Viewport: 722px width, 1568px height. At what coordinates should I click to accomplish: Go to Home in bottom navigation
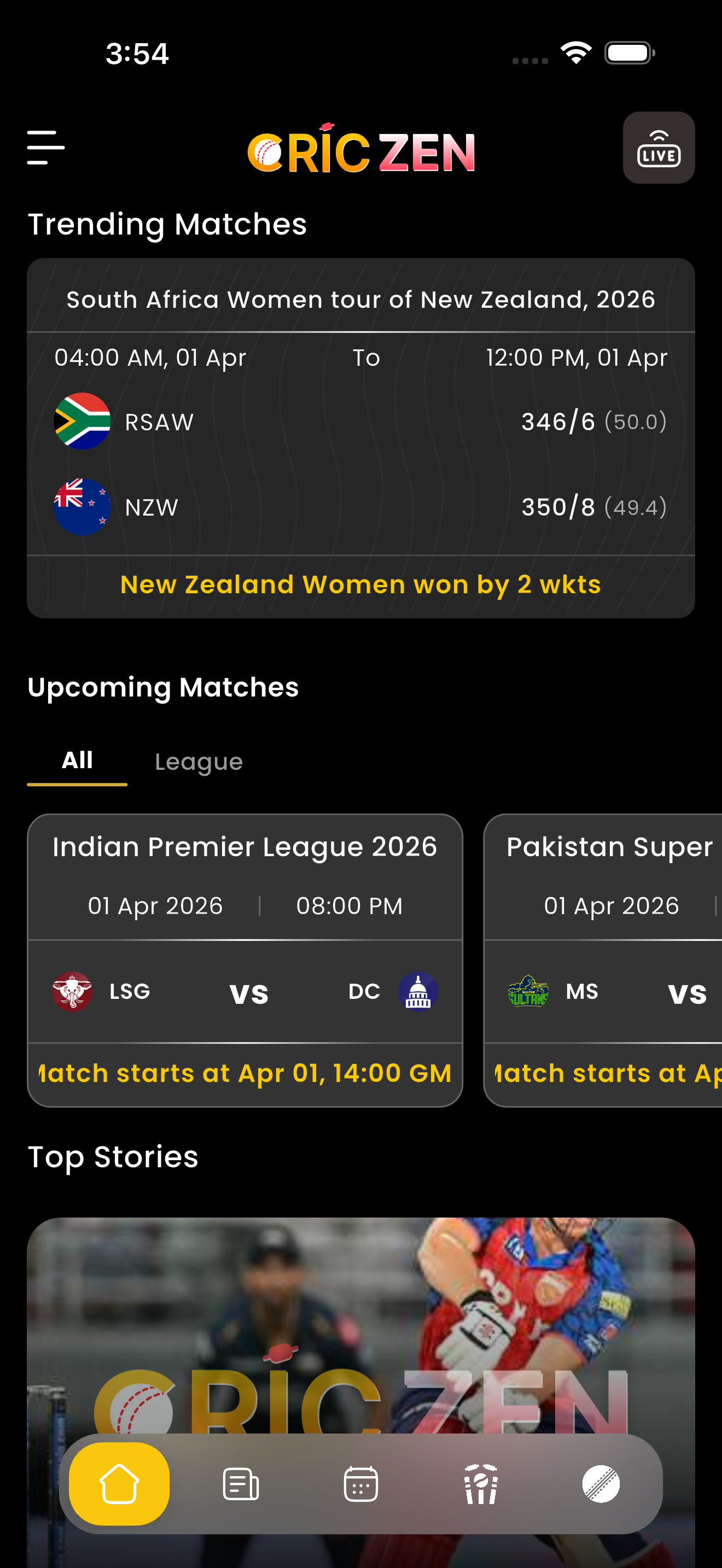[x=119, y=1483]
